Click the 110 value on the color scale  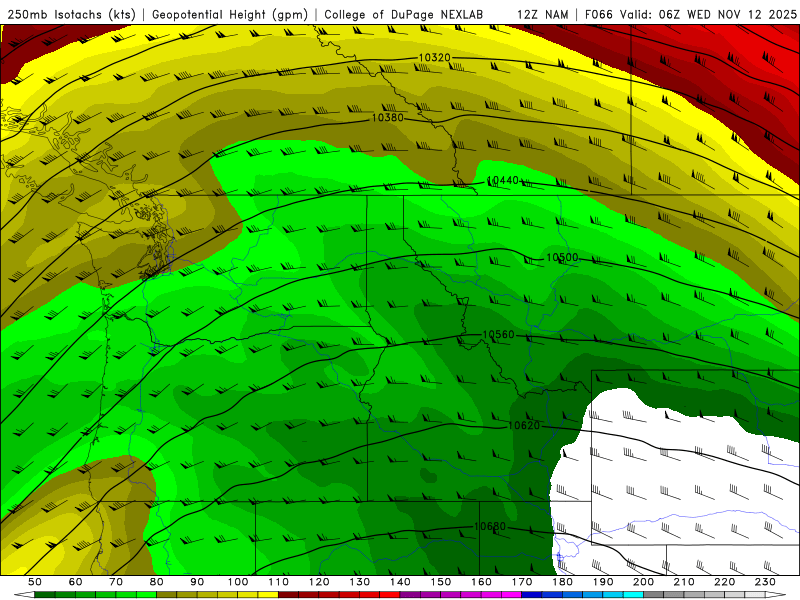click(x=278, y=582)
